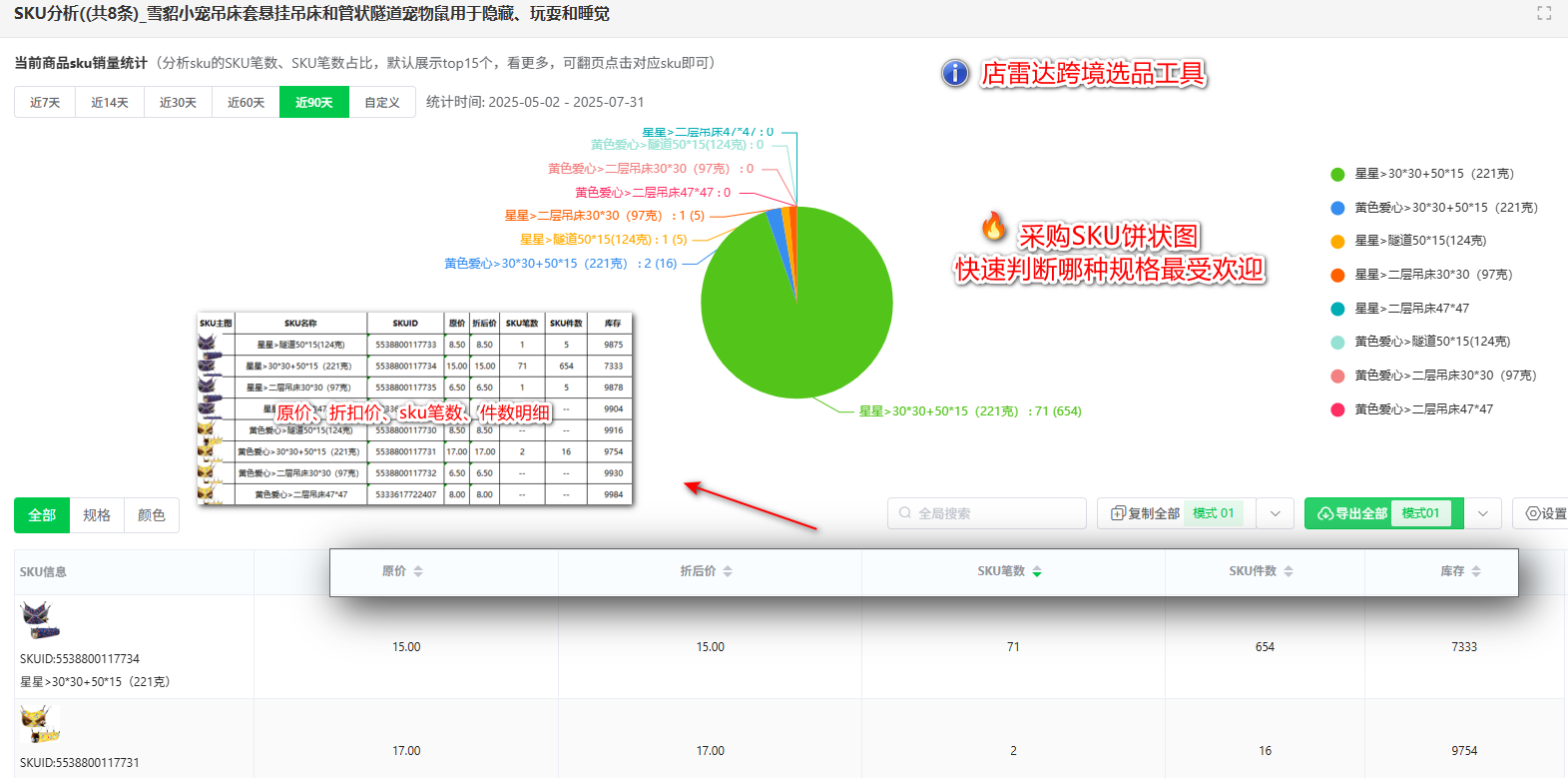The height and width of the screenshot is (778, 1568).
Task: Click the 设置 gear icon
Action: pyautogui.click(x=1533, y=513)
